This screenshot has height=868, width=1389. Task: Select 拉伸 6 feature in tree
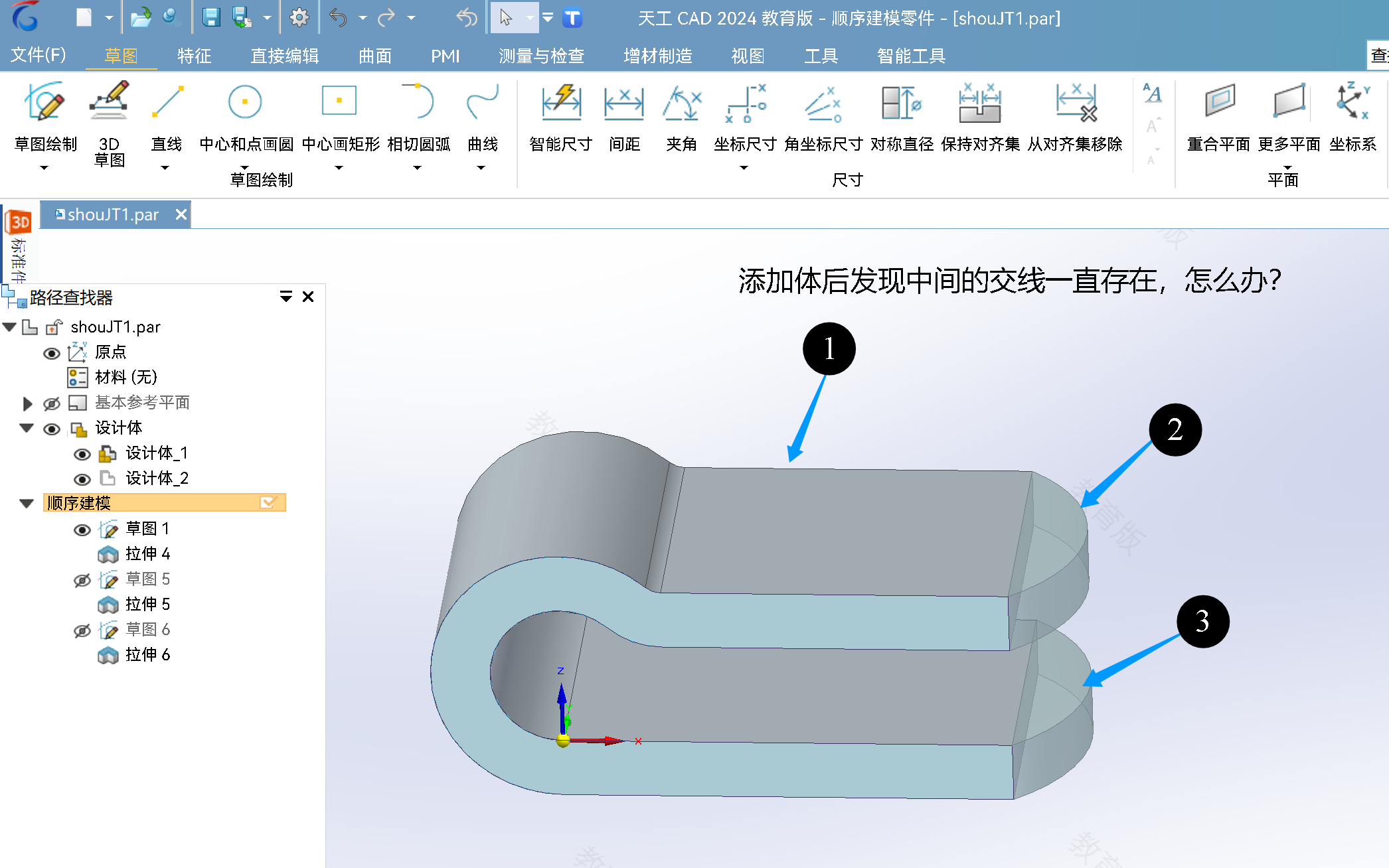coord(134,655)
